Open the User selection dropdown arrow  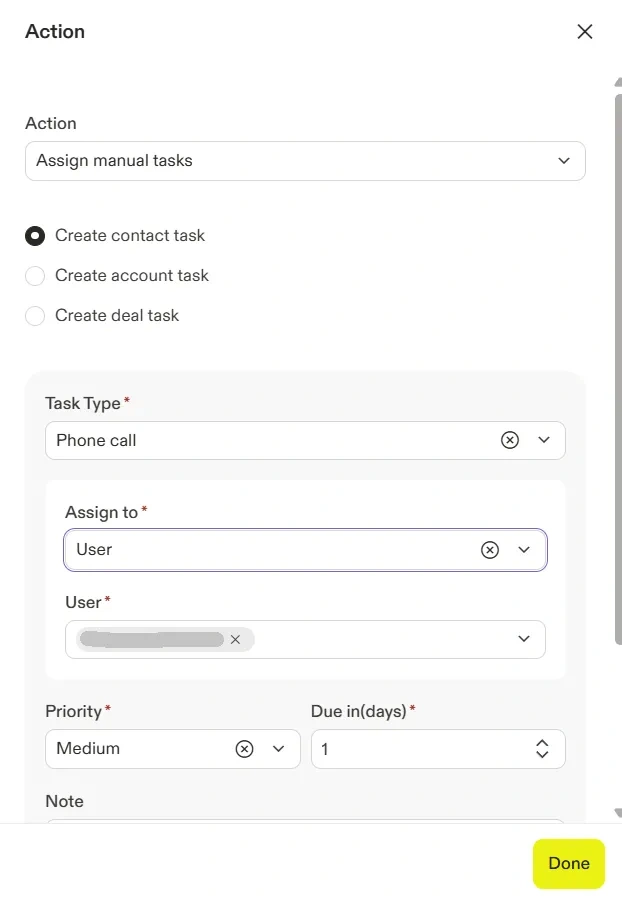click(524, 640)
